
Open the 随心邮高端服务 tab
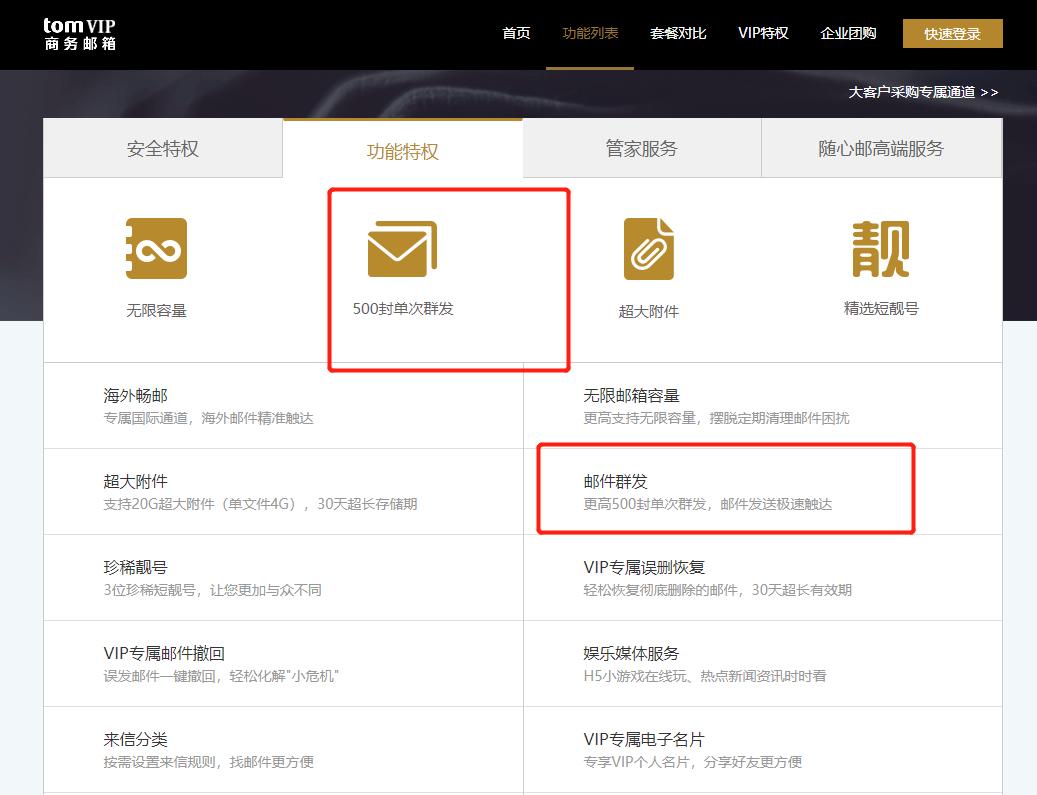[x=881, y=146]
